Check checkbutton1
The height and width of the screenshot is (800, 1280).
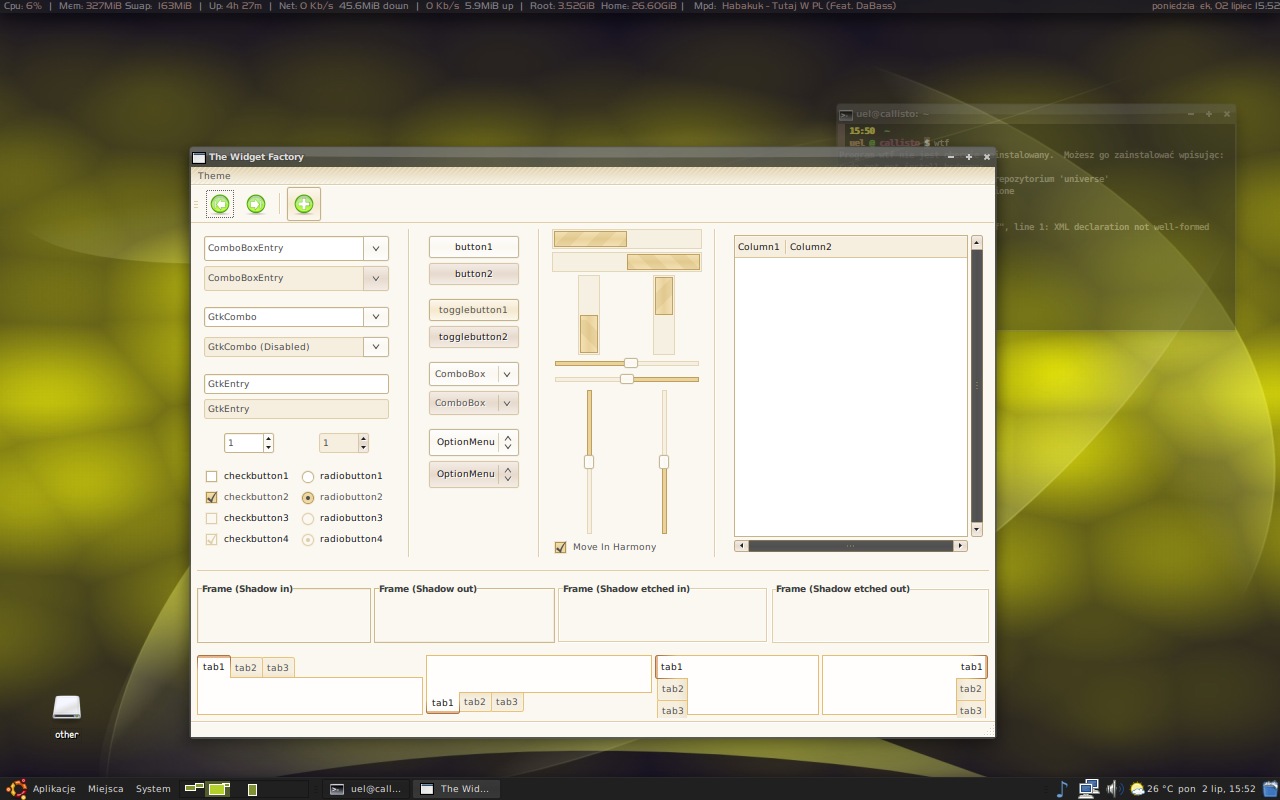coord(211,476)
